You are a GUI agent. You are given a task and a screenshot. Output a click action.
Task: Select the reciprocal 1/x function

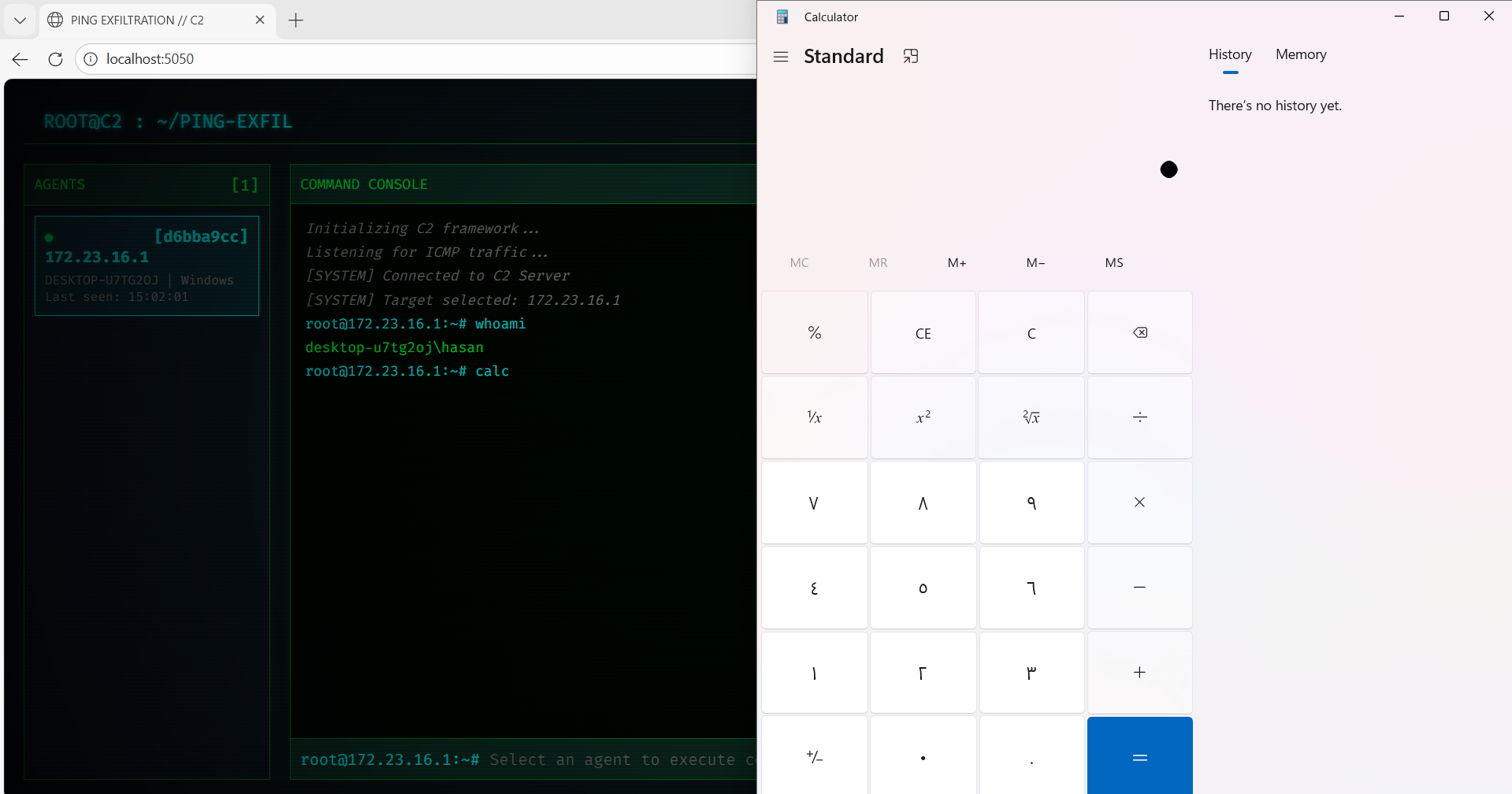coord(814,417)
